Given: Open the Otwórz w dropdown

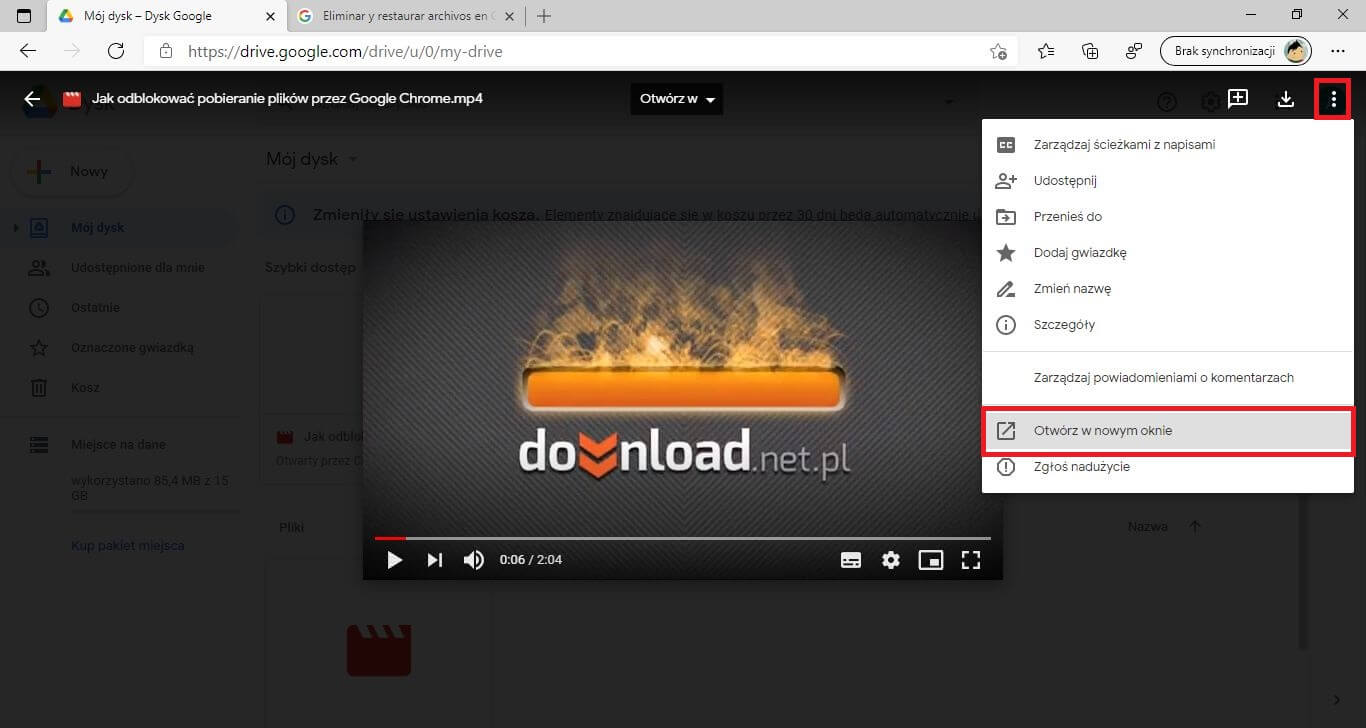Looking at the screenshot, I should [x=677, y=99].
